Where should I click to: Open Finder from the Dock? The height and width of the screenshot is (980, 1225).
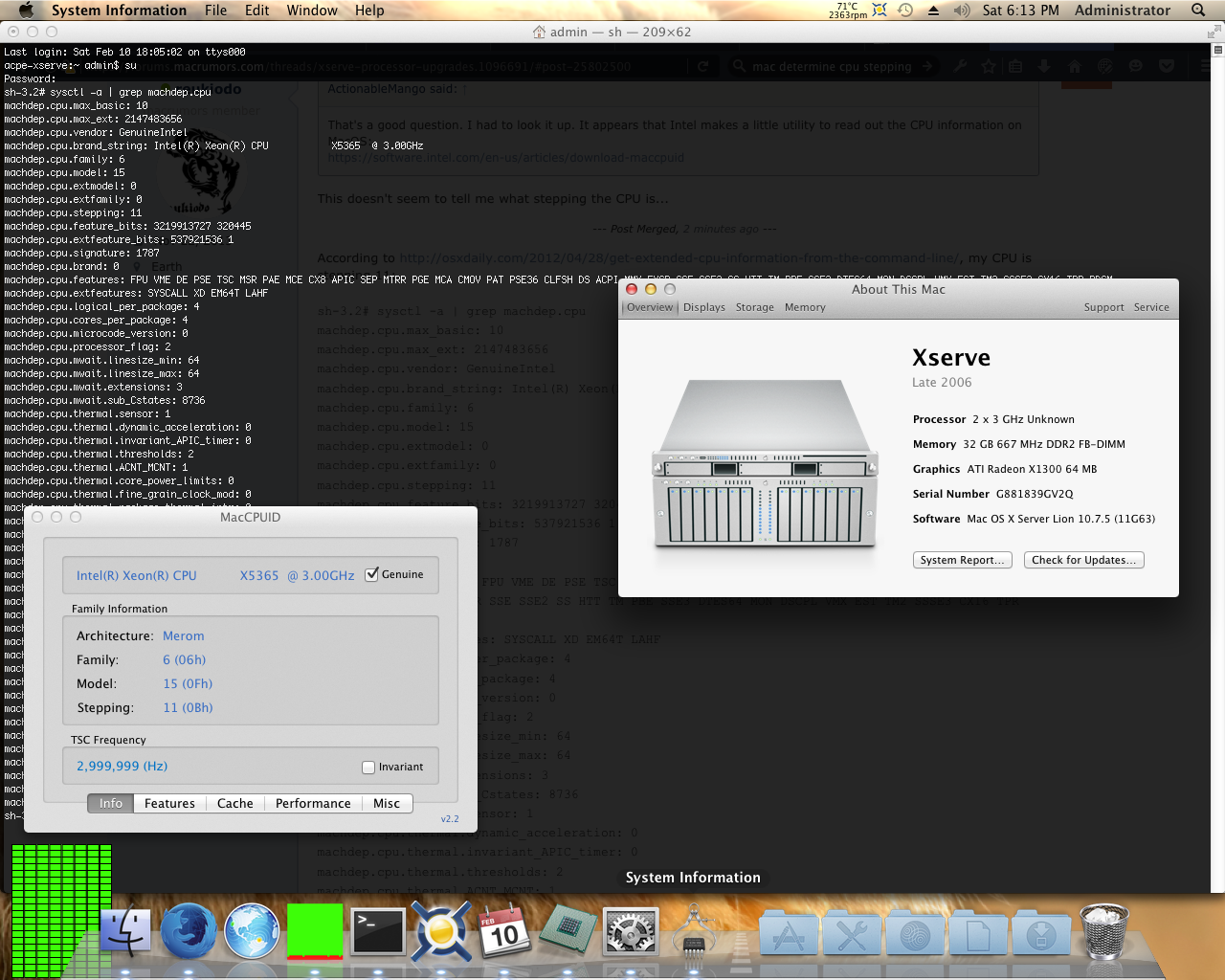[125, 931]
